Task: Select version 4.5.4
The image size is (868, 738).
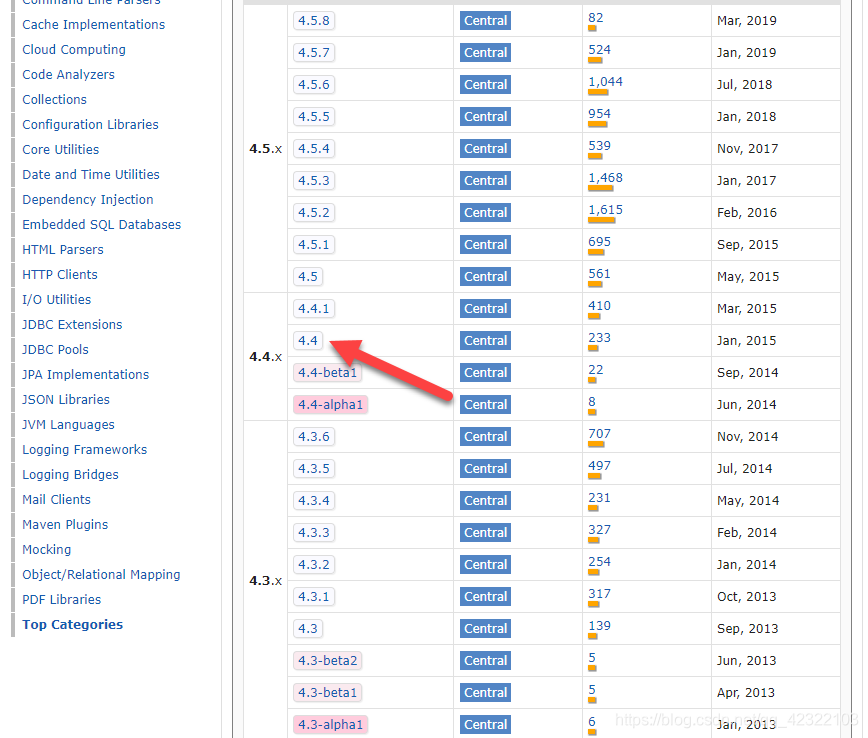Action: click(314, 148)
